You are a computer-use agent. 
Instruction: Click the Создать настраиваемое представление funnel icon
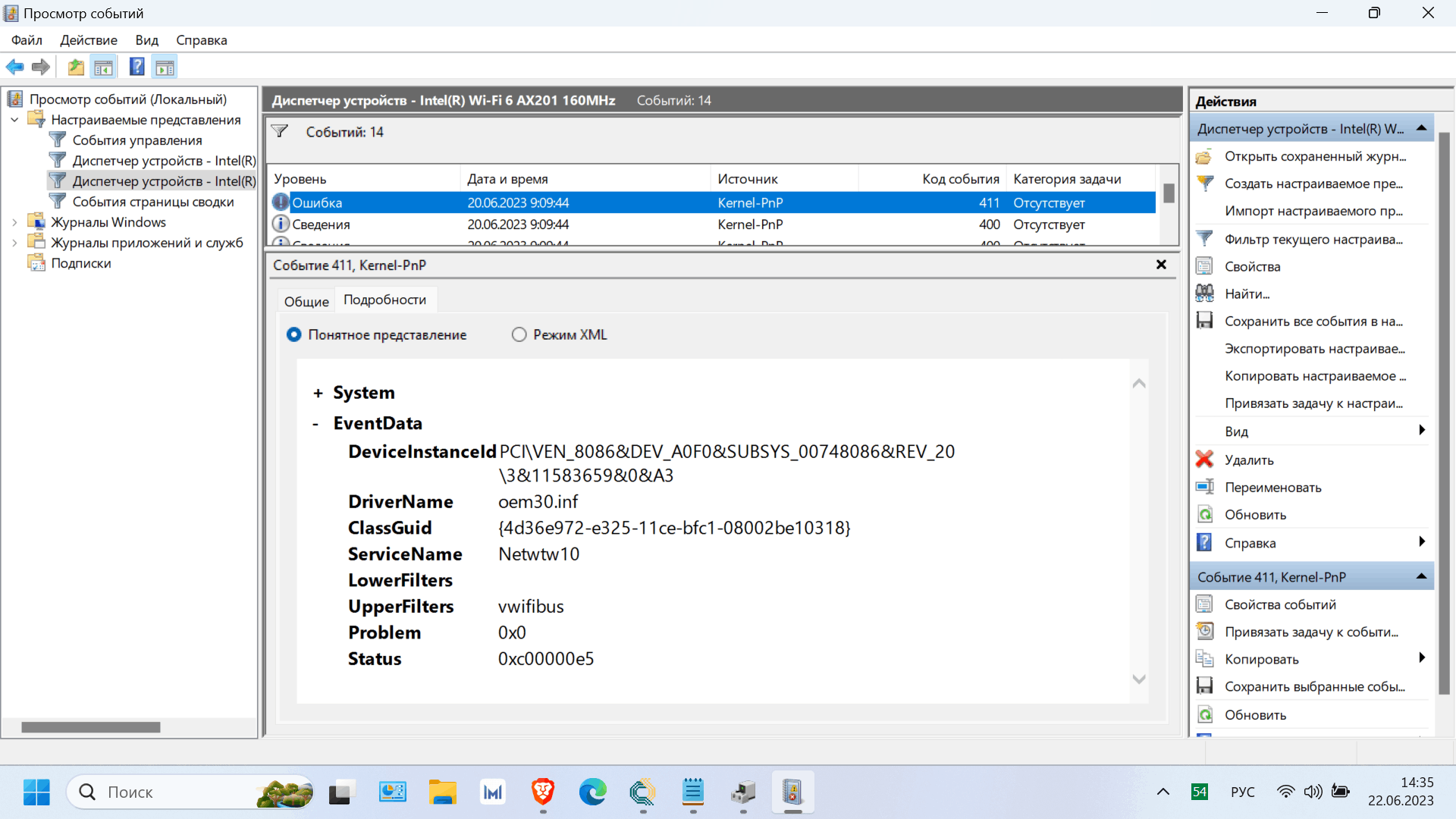pyautogui.click(x=1204, y=184)
